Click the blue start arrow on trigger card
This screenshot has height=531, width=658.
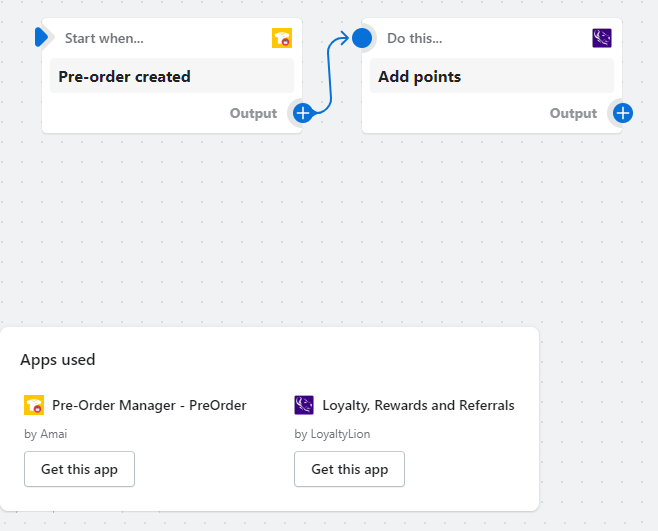tap(41, 38)
